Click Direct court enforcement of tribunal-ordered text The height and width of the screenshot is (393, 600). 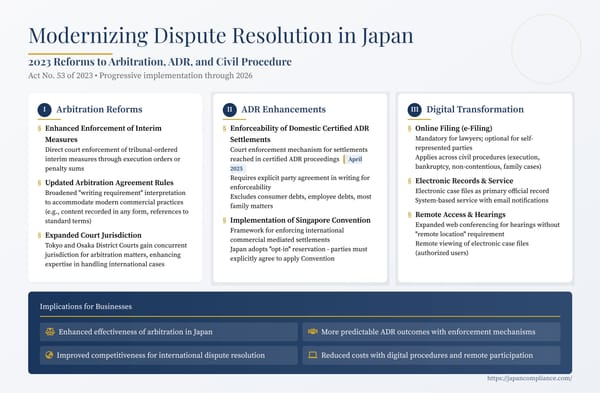click(112, 159)
